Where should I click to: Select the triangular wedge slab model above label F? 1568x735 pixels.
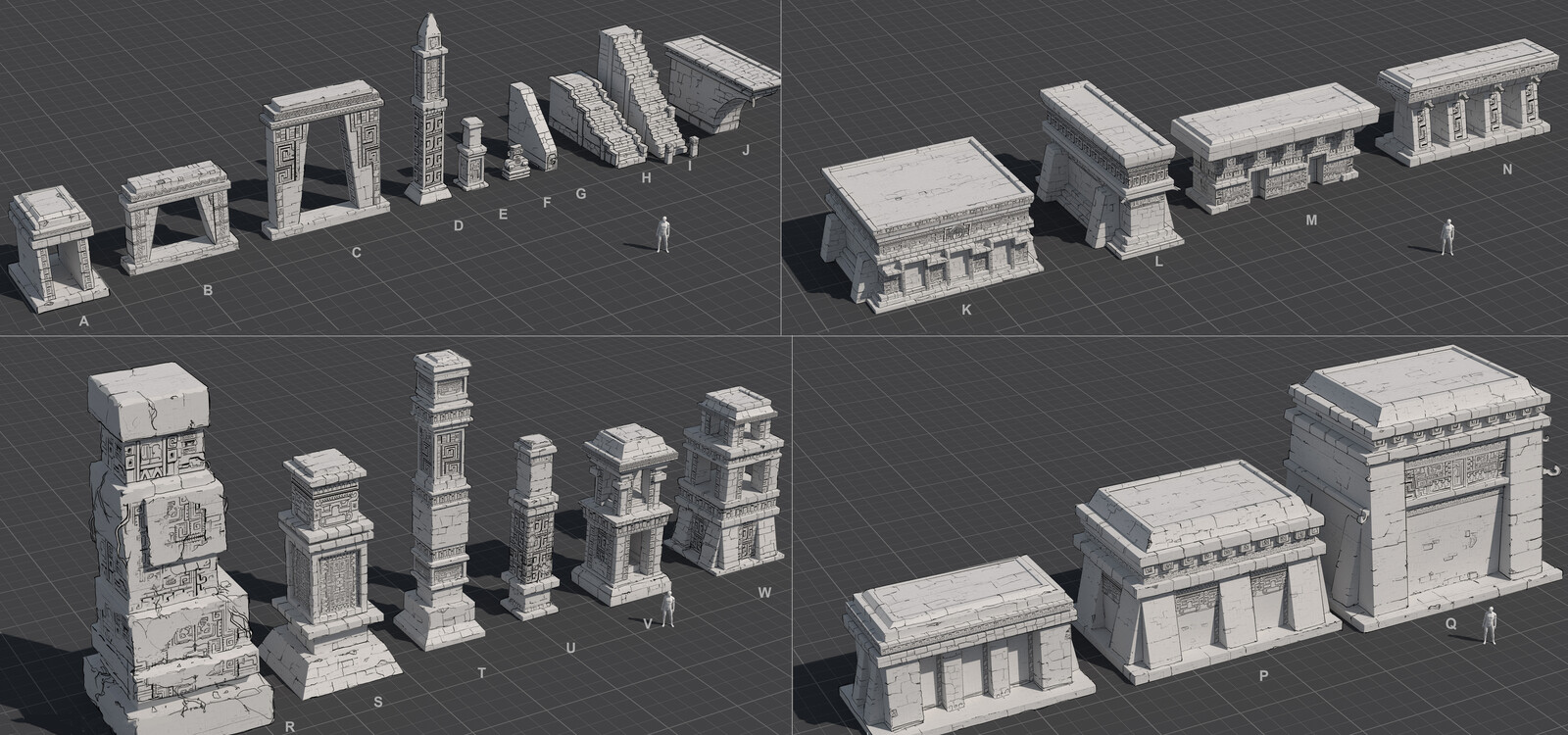tap(531, 127)
